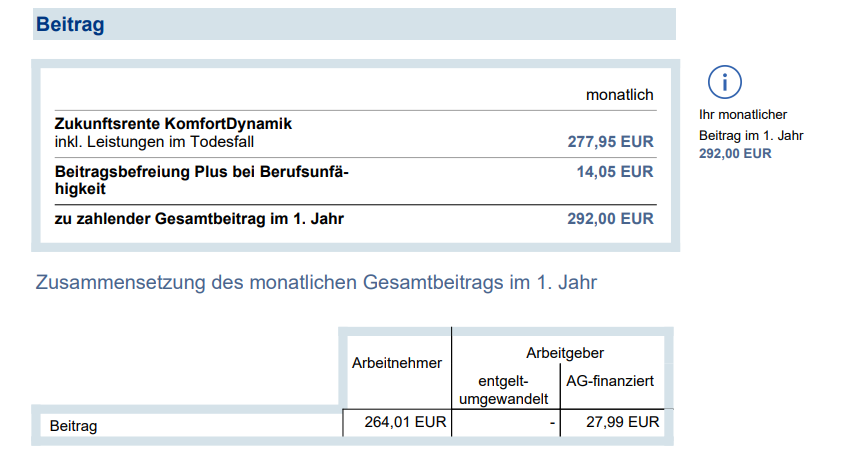Select the 14,05 EUR amount

(x=614, y=172)
